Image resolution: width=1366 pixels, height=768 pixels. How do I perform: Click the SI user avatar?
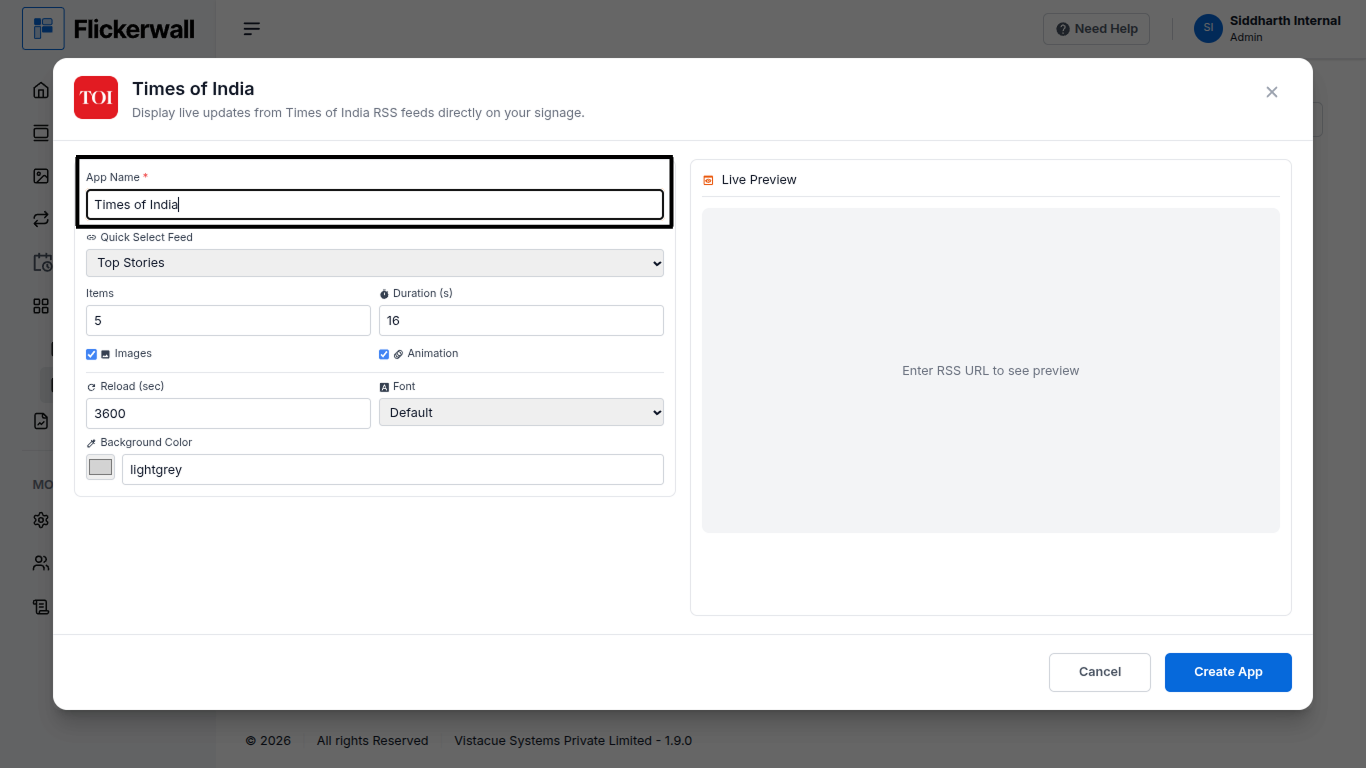(x=1208, y=28)
